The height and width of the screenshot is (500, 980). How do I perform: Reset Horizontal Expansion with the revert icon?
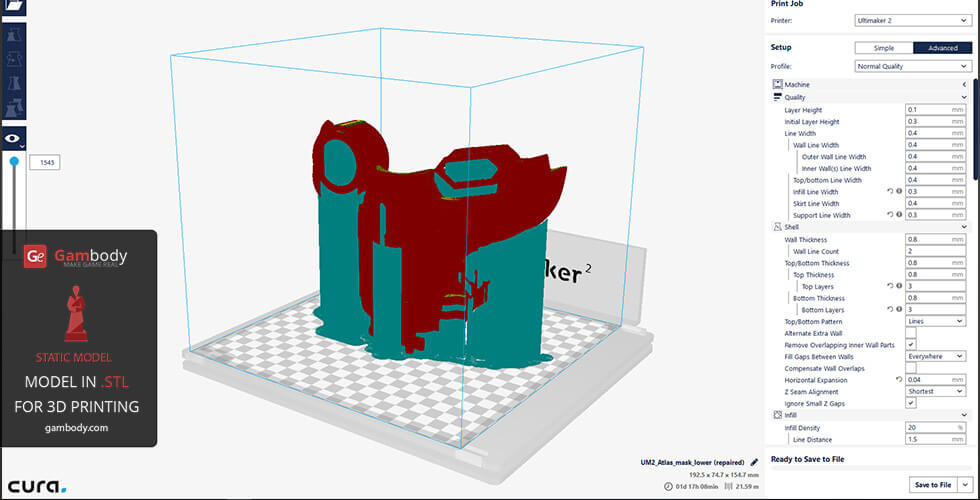point(898,380)
